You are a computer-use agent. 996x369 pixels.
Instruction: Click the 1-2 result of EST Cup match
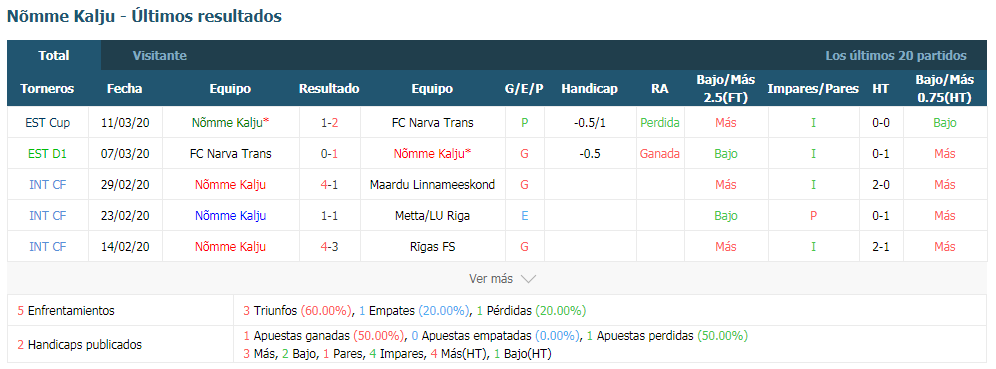[x=329, y=123]
